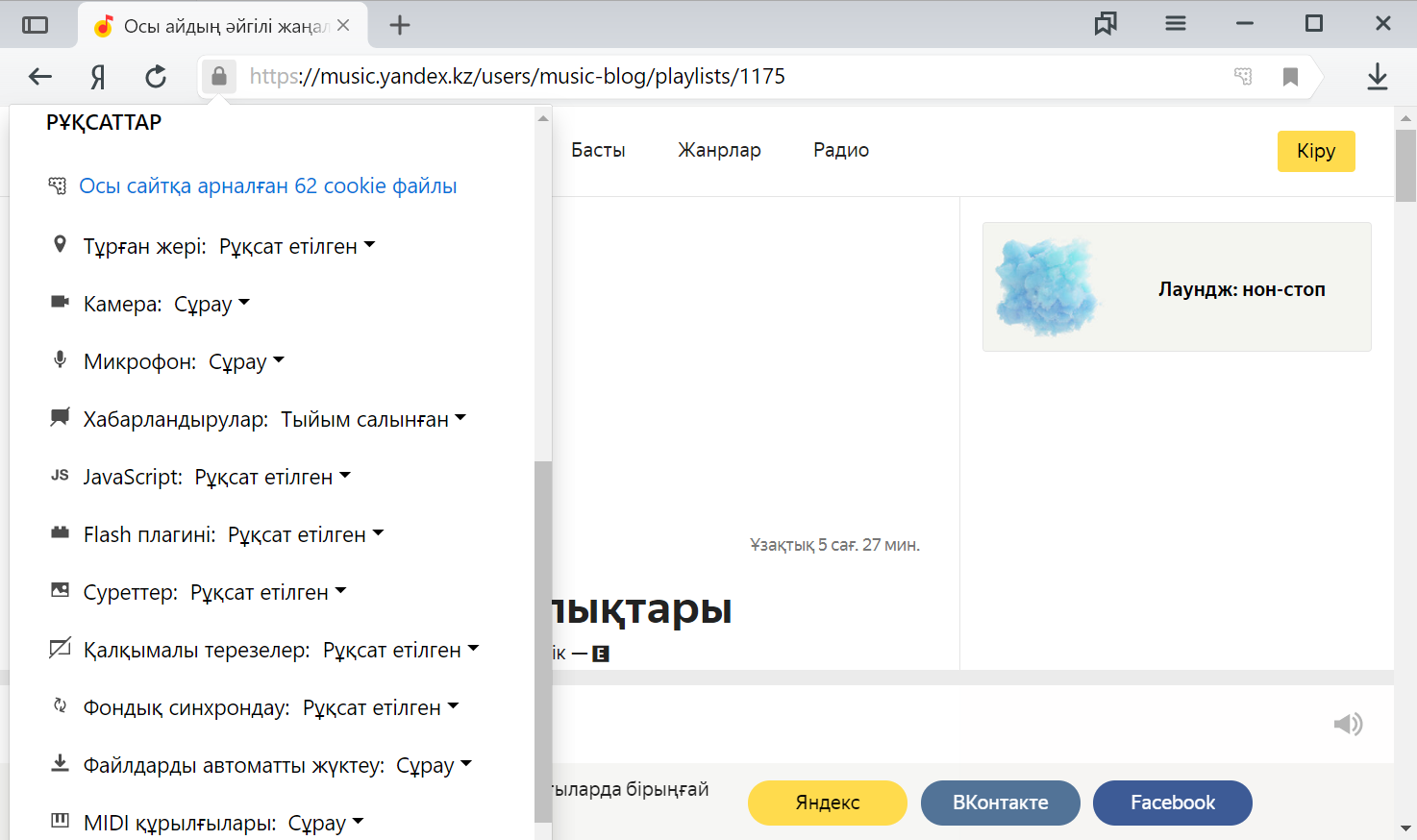Click the yellow Кіру login button
The image size is (1417, 840).
pyautogui.click(x=1316, y=151)
